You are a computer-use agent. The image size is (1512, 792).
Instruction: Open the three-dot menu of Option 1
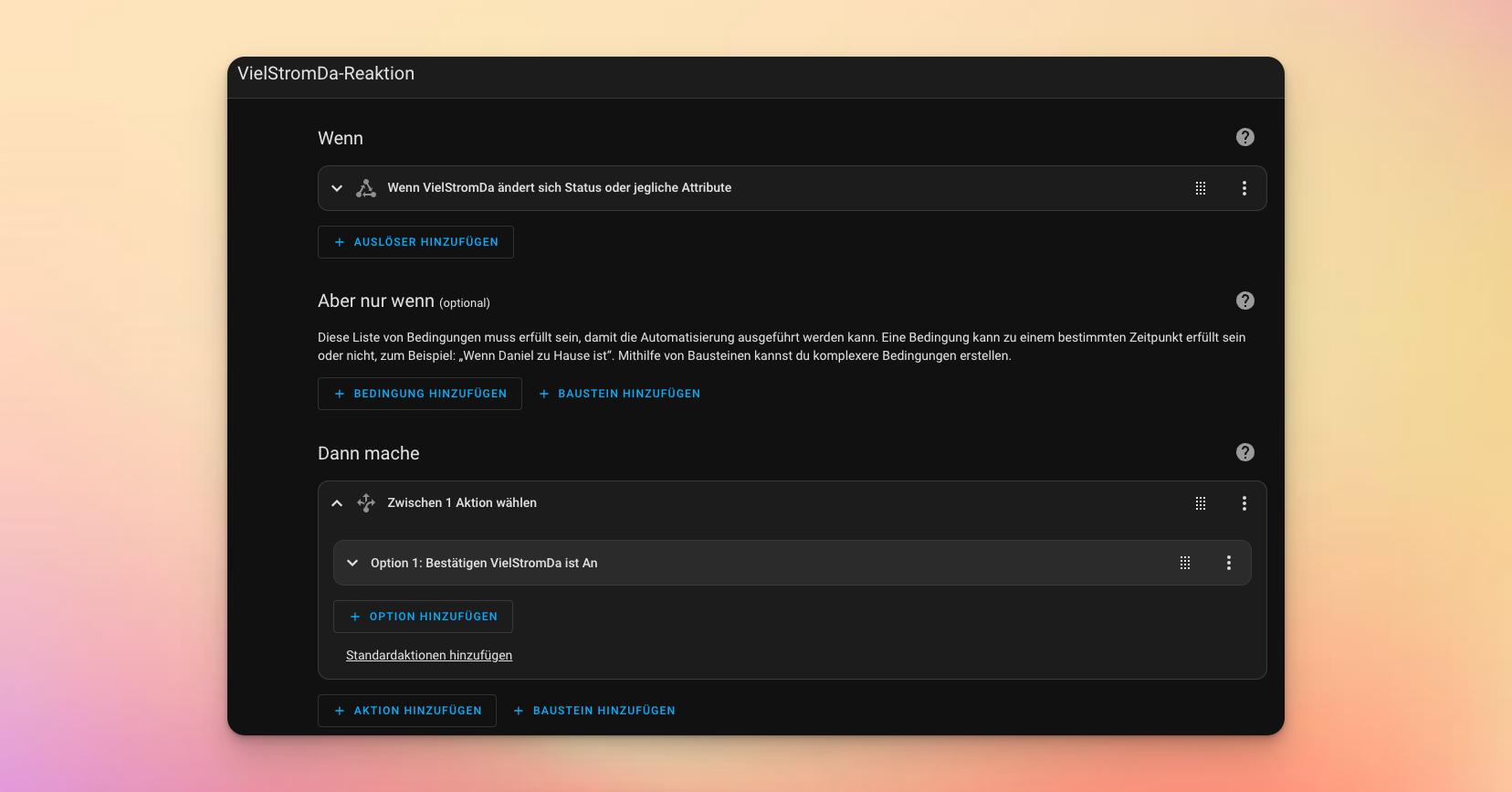tap(1228, 563)
